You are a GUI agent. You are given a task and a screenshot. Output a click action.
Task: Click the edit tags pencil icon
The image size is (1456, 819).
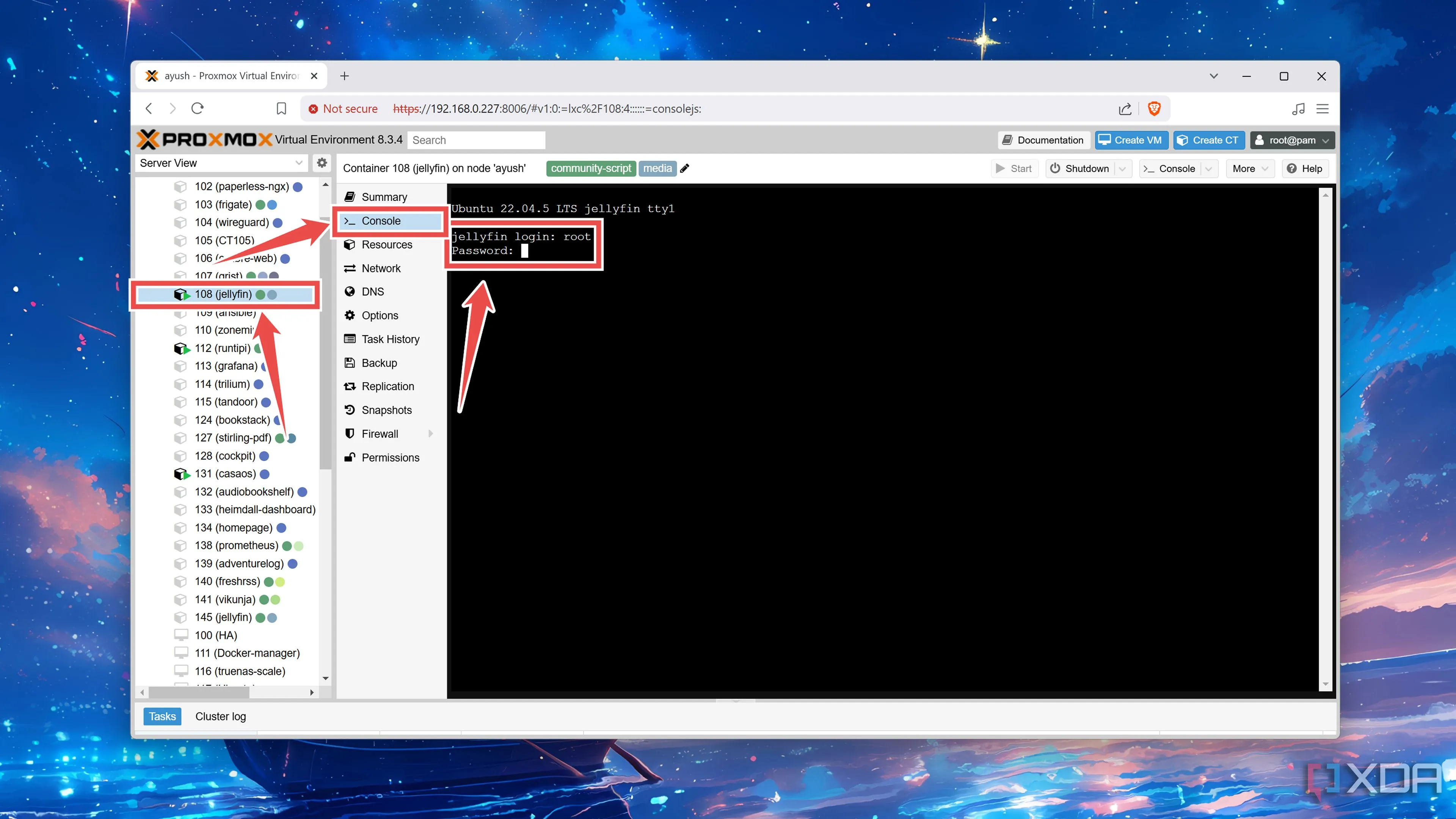coord(684,168)
